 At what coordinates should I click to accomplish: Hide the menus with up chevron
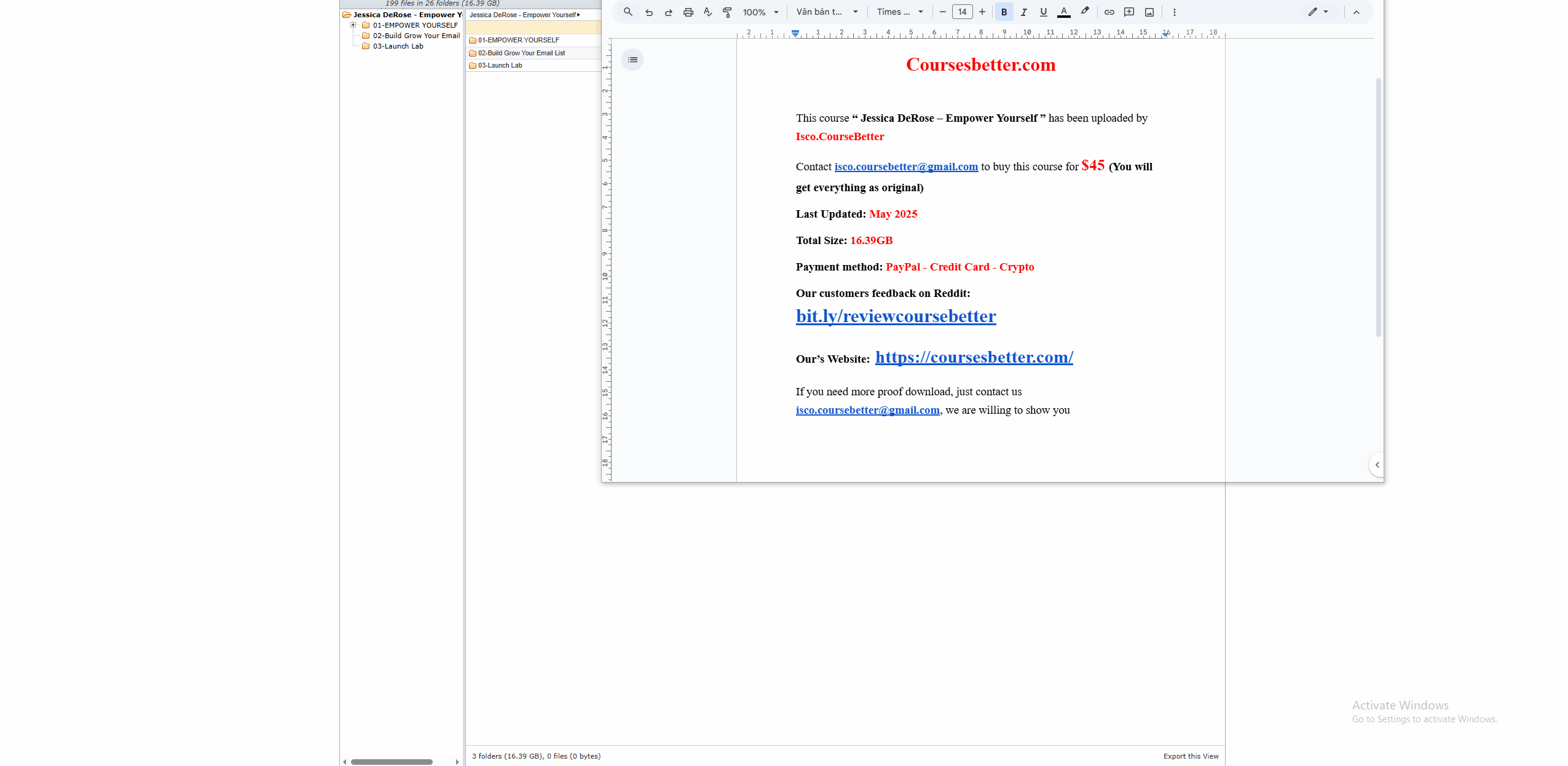tap(1356, 12)
